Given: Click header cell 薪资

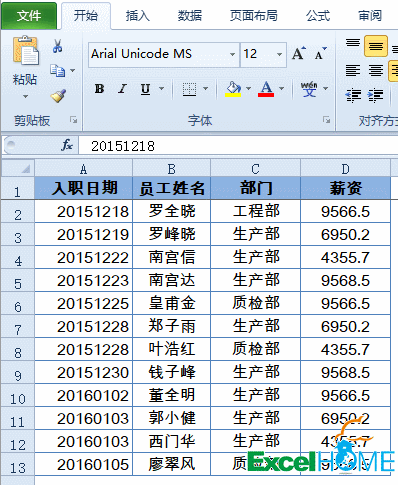Looking at the screenshot, I should pos(346,188).
